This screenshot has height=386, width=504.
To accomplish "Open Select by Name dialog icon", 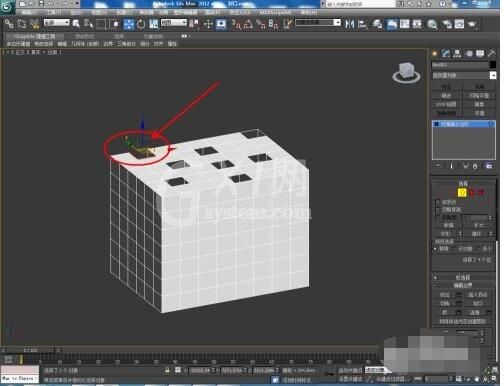I will tap(89, 24).
